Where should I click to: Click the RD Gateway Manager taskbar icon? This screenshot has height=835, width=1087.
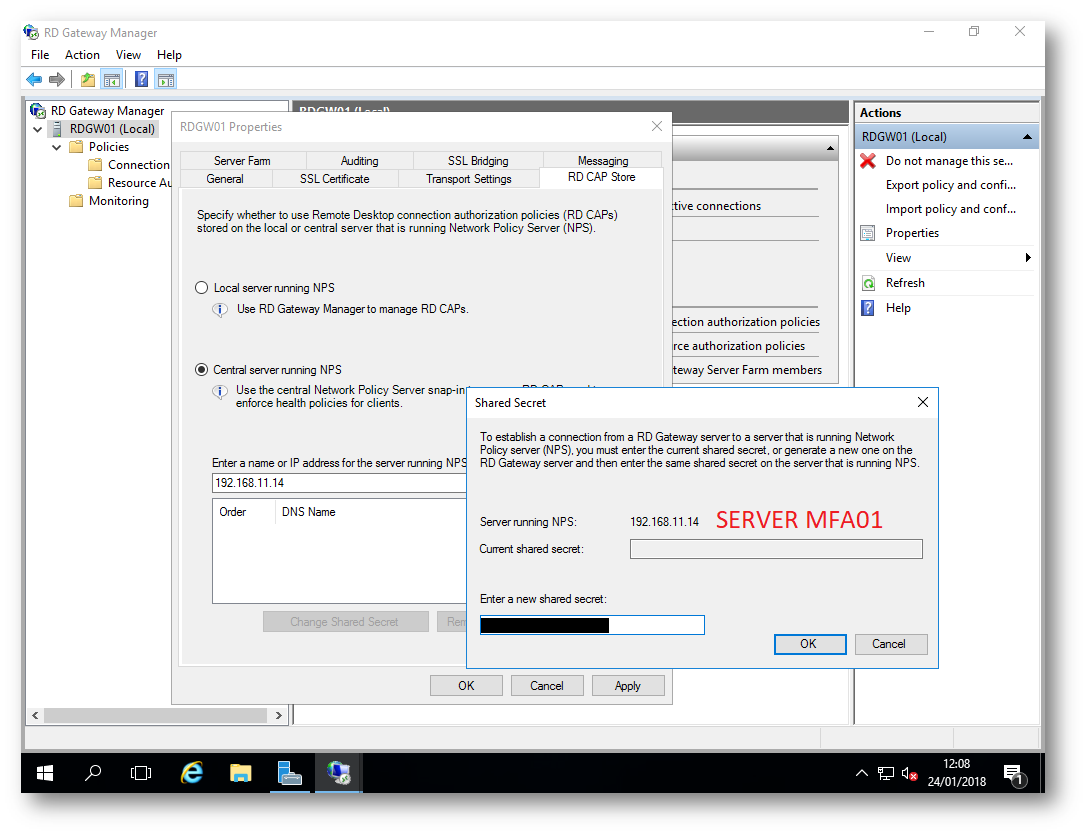point(338,773)
